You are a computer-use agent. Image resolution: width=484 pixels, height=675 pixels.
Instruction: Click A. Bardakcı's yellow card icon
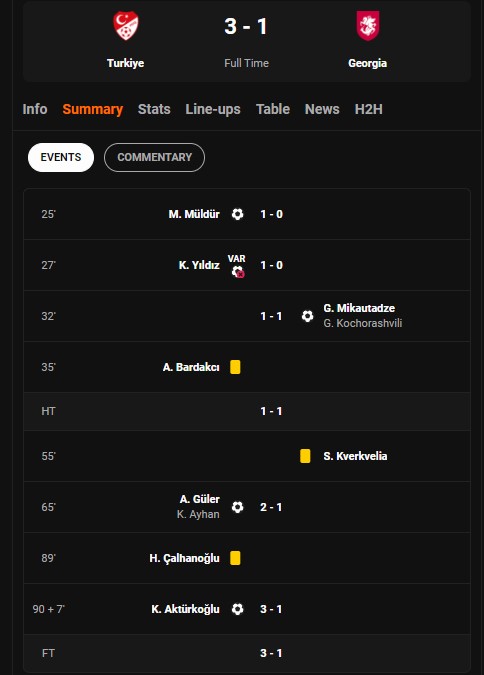click(235, 367)
